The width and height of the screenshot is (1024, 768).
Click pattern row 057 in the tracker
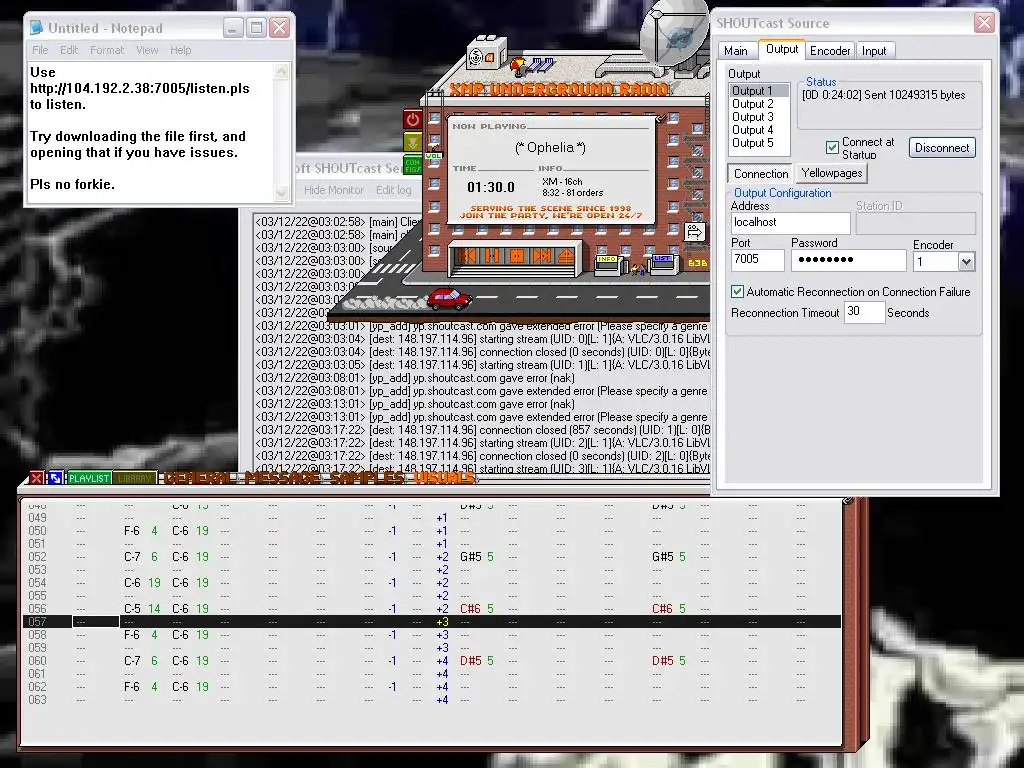(x=432, y=622)
